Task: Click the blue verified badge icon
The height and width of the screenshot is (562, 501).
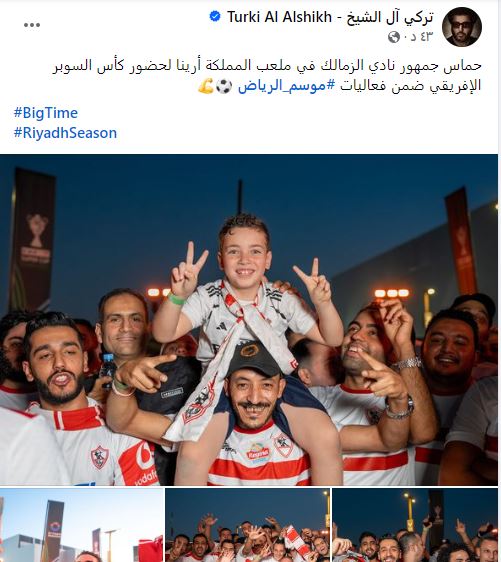Action: [x=215, y=16]
